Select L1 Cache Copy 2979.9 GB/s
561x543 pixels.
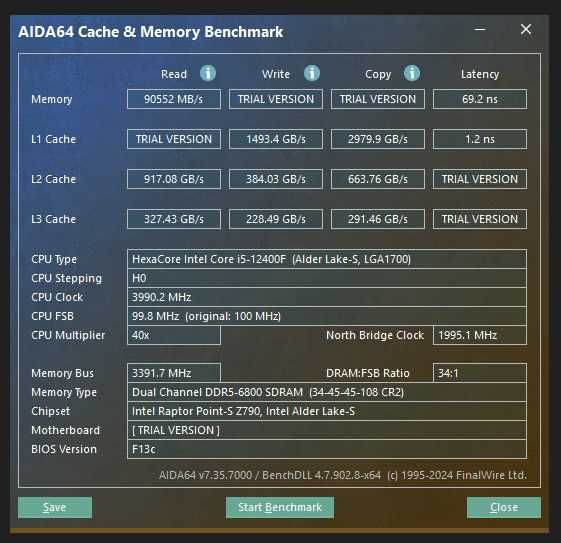378,139
